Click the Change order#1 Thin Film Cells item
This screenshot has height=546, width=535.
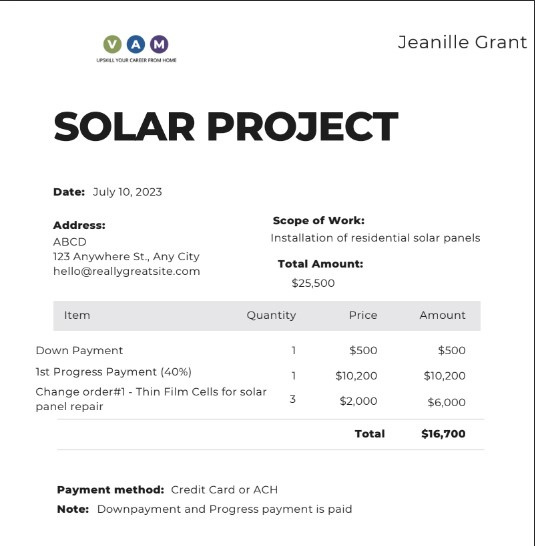151,399
